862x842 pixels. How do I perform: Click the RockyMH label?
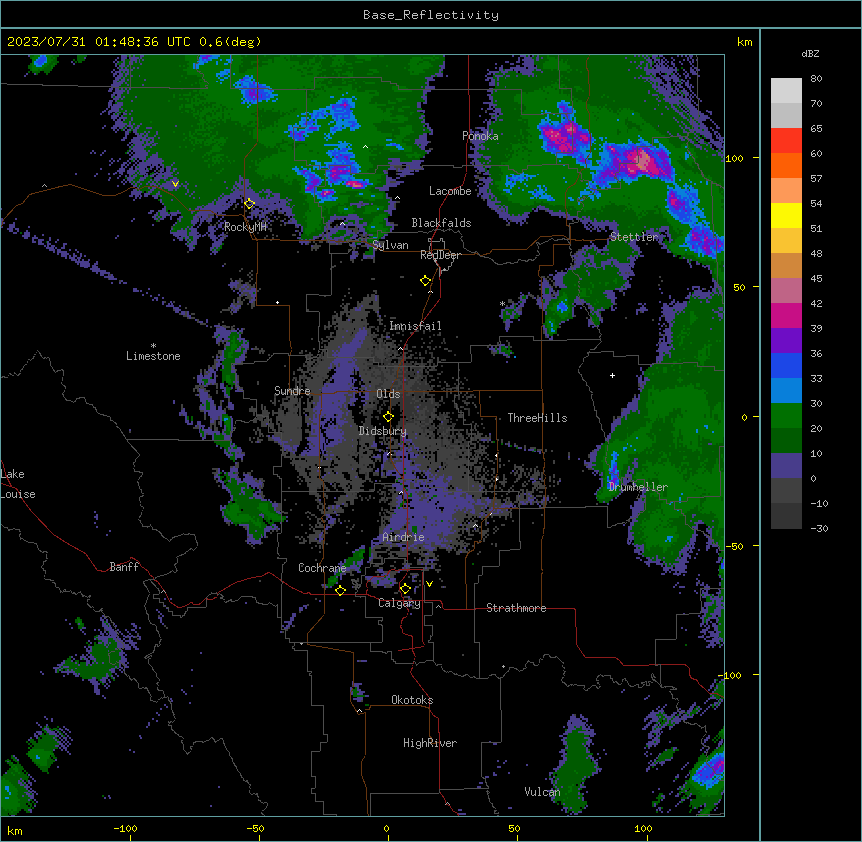[x=245, y=227]
